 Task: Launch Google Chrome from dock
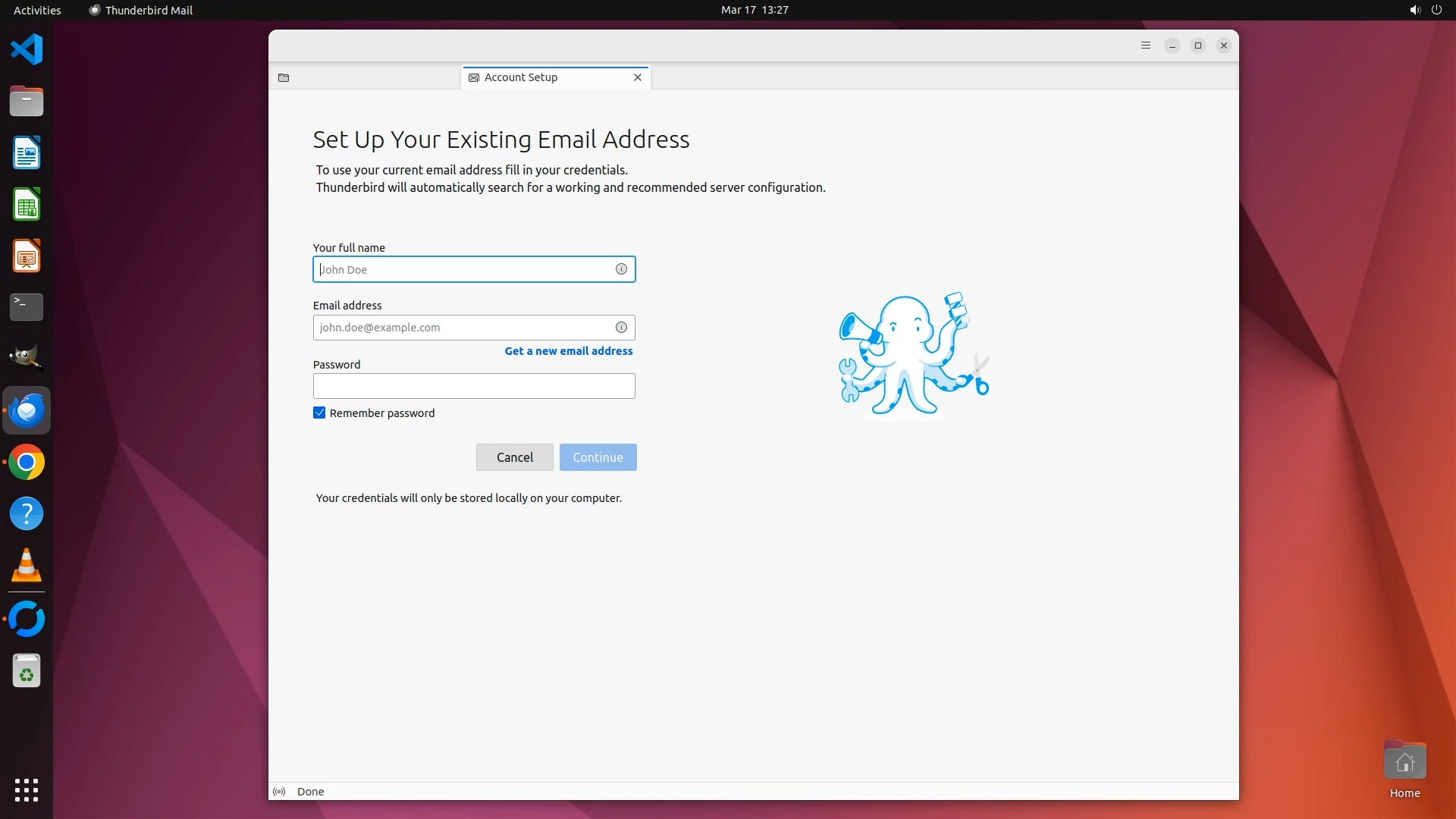click(x=27, y=463)
